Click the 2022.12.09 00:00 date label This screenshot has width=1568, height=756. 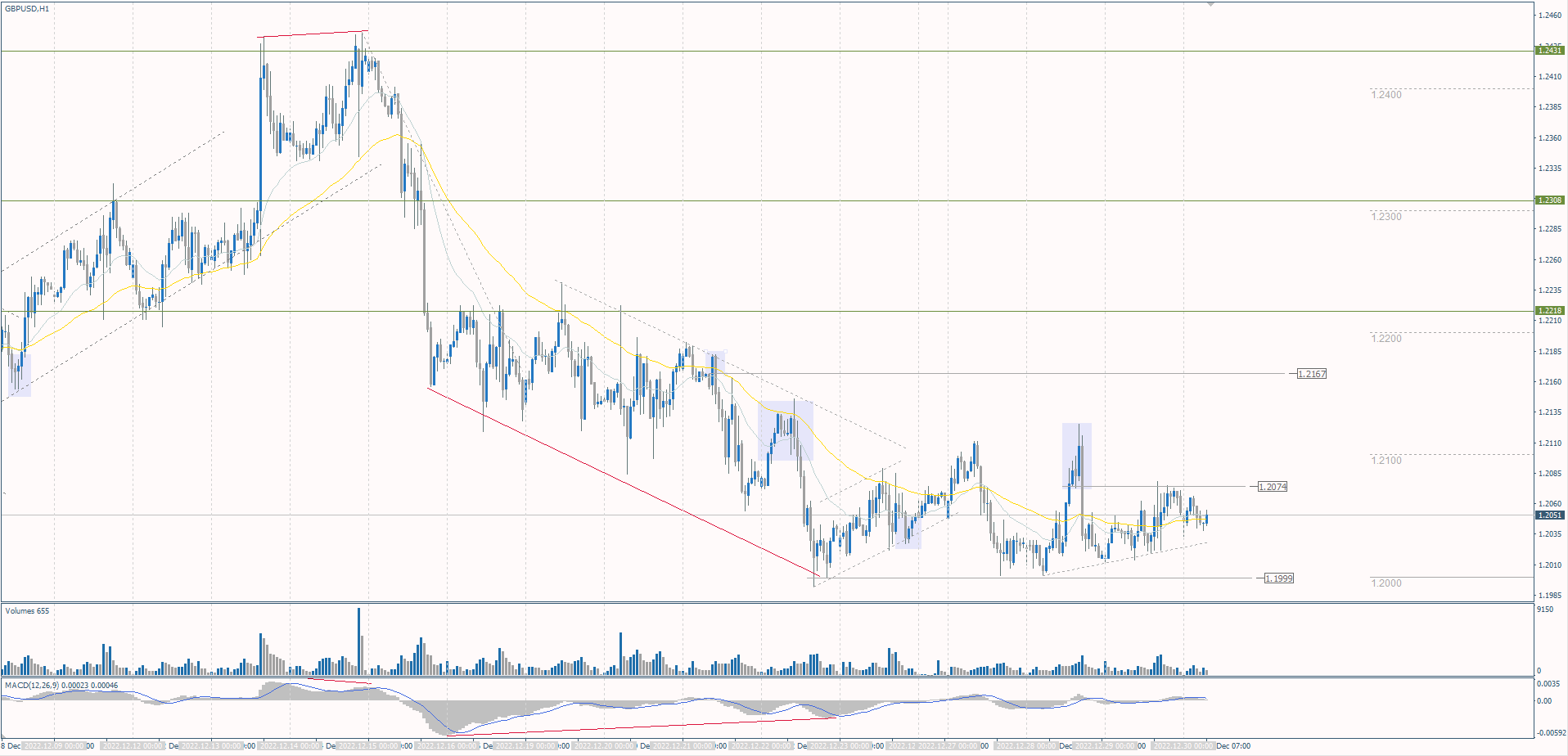[x=55, y=746]
